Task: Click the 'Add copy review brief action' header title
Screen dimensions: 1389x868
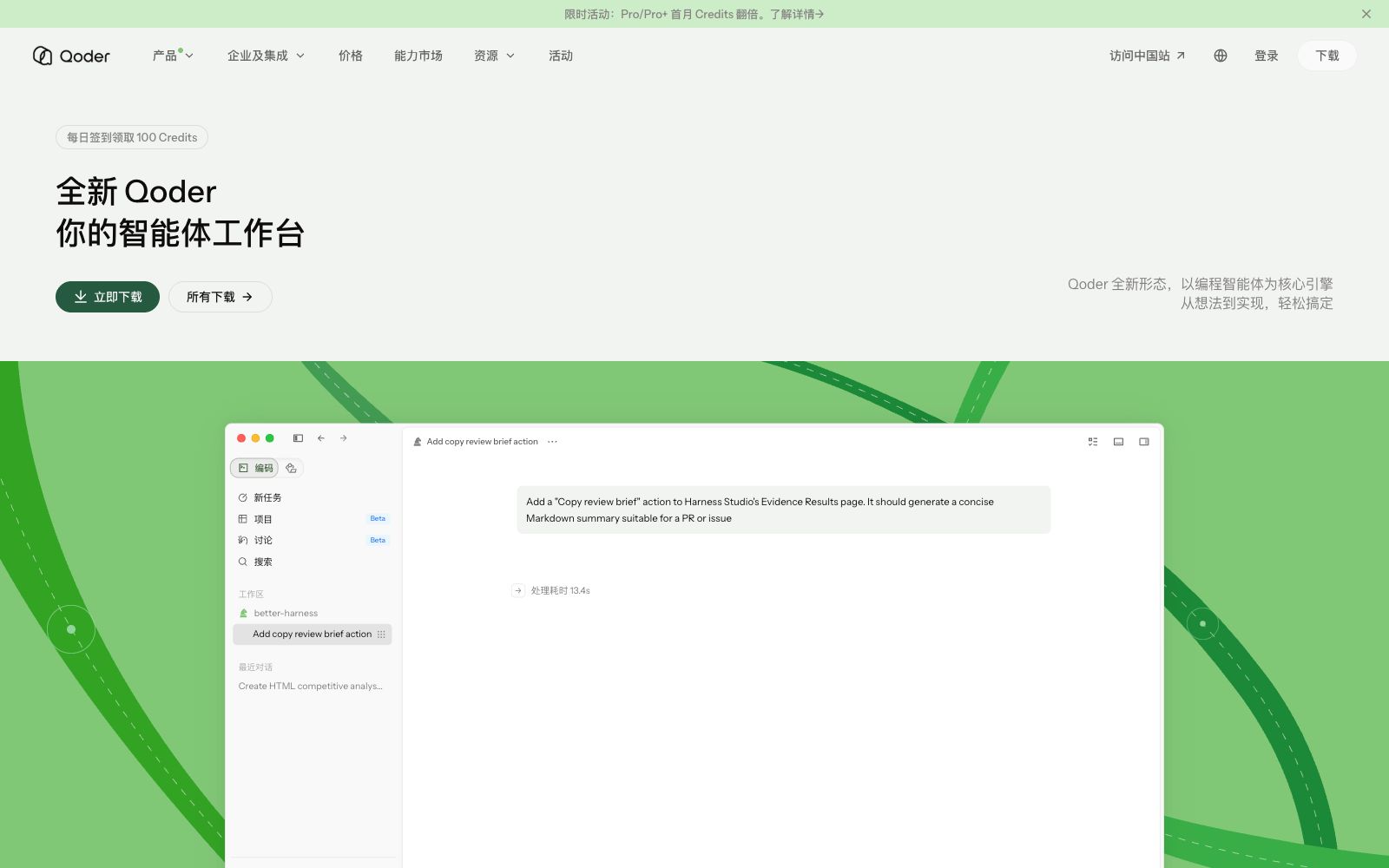Action: click(x=483, y=442)
